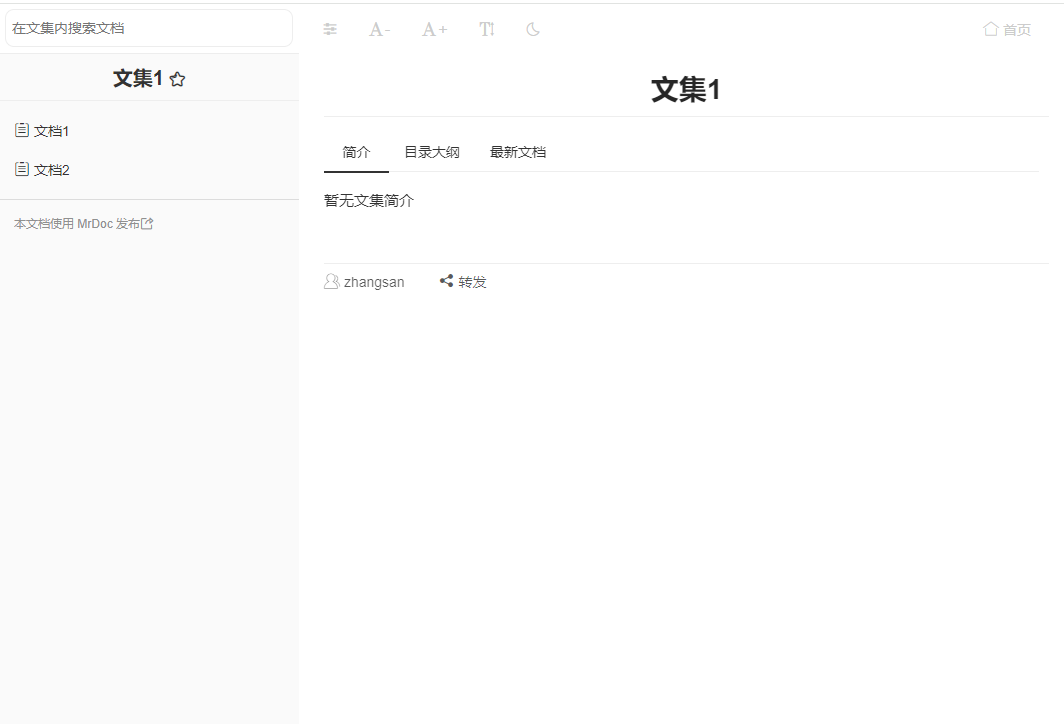Click the 转发 share link
The width and height of the screenshot is (1064, 724).
click(x=472, y=282)
